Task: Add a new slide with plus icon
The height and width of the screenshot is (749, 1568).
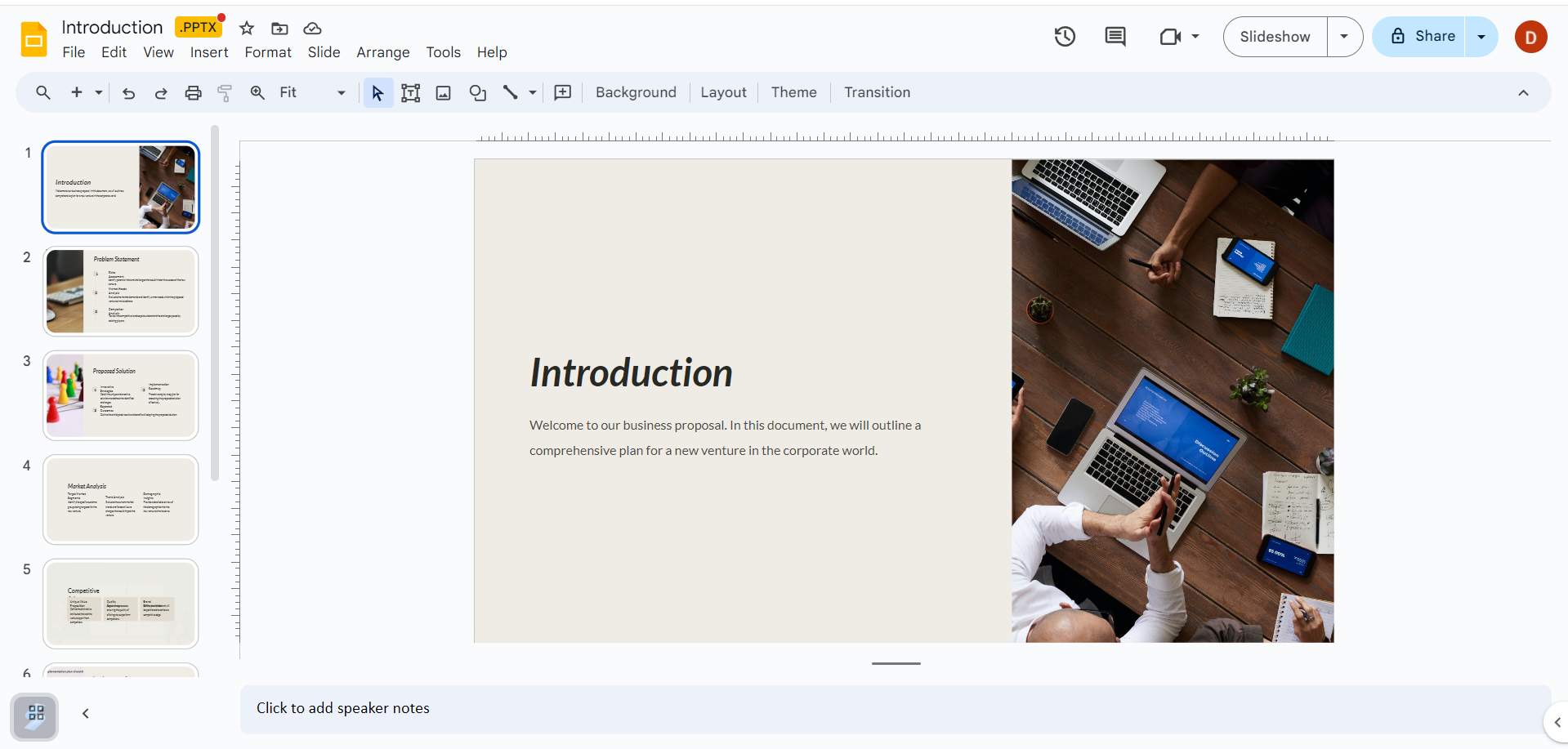Action: (77, 92)
